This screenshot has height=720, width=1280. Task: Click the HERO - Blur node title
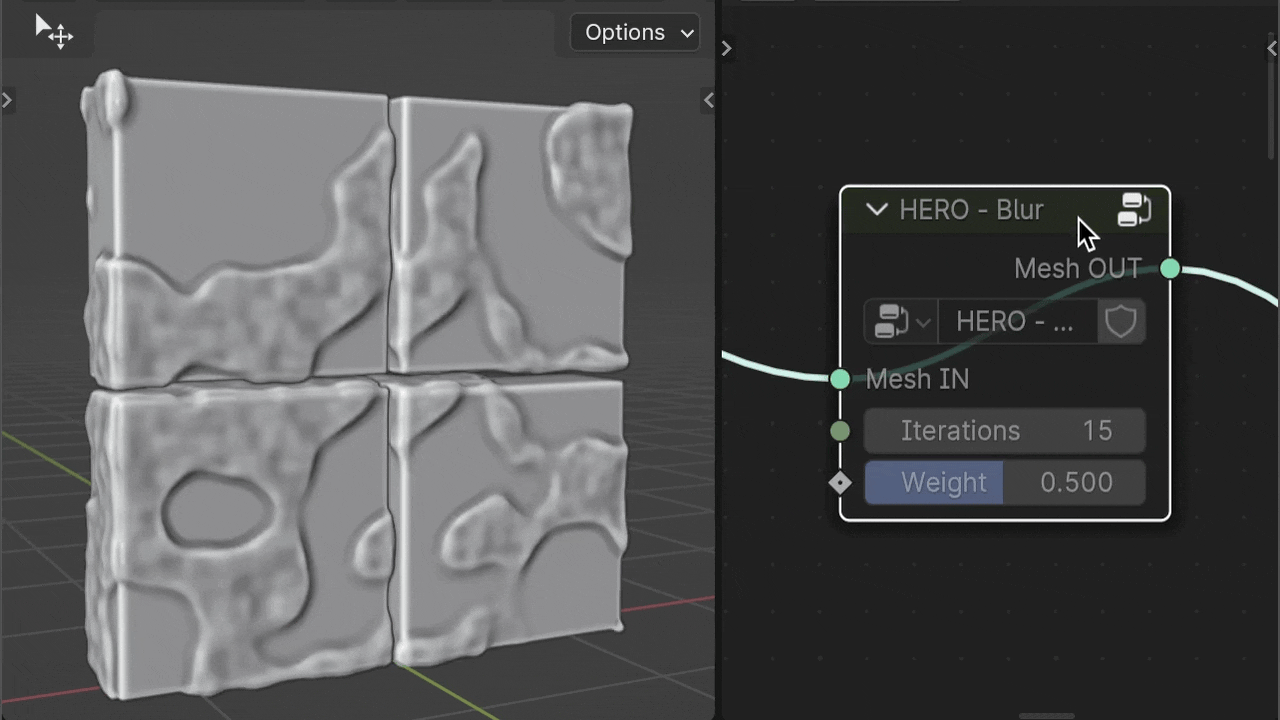click(971, 210)
